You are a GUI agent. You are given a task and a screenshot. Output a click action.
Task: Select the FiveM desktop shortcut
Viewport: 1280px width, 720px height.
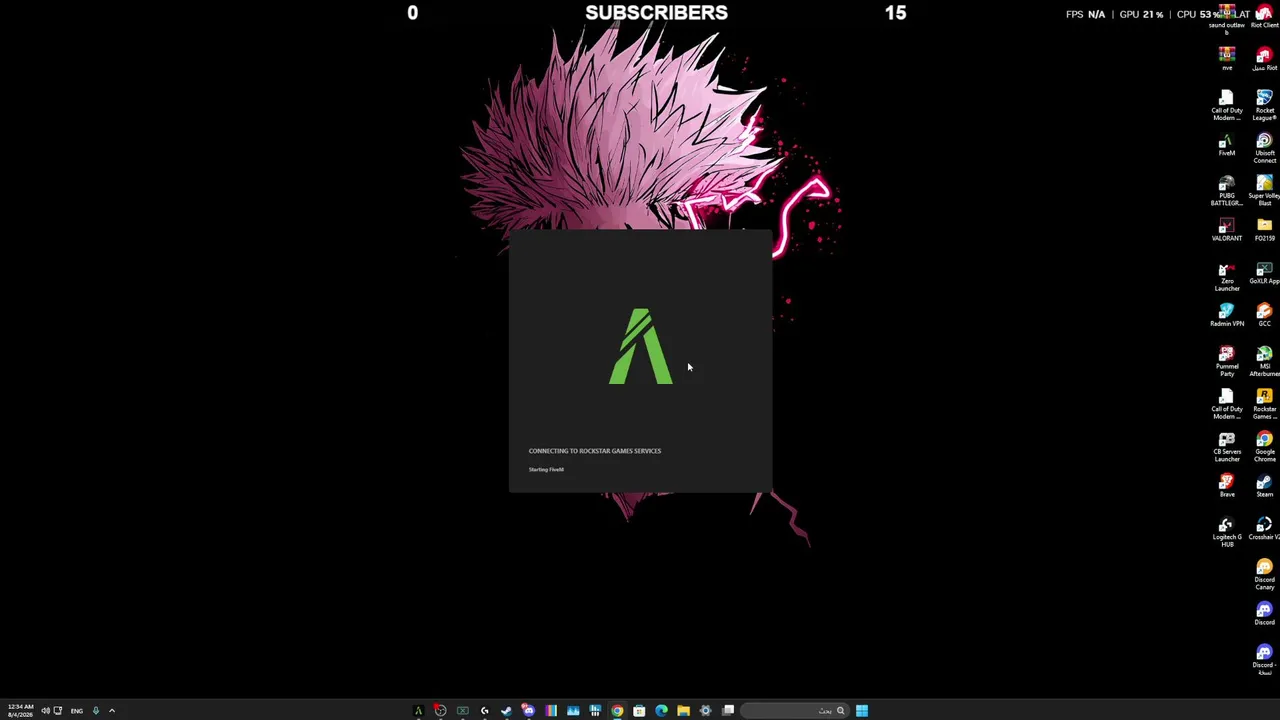coord(1227,146)
